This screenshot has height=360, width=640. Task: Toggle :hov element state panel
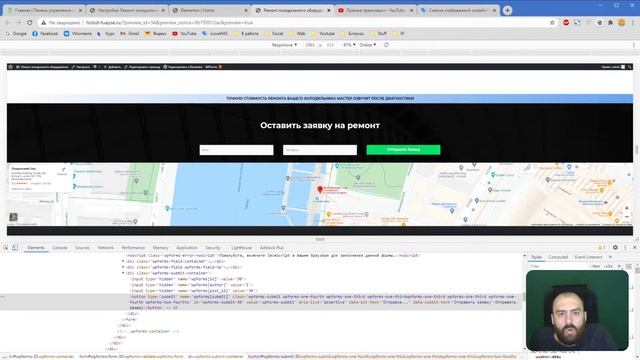click(596, 266)
